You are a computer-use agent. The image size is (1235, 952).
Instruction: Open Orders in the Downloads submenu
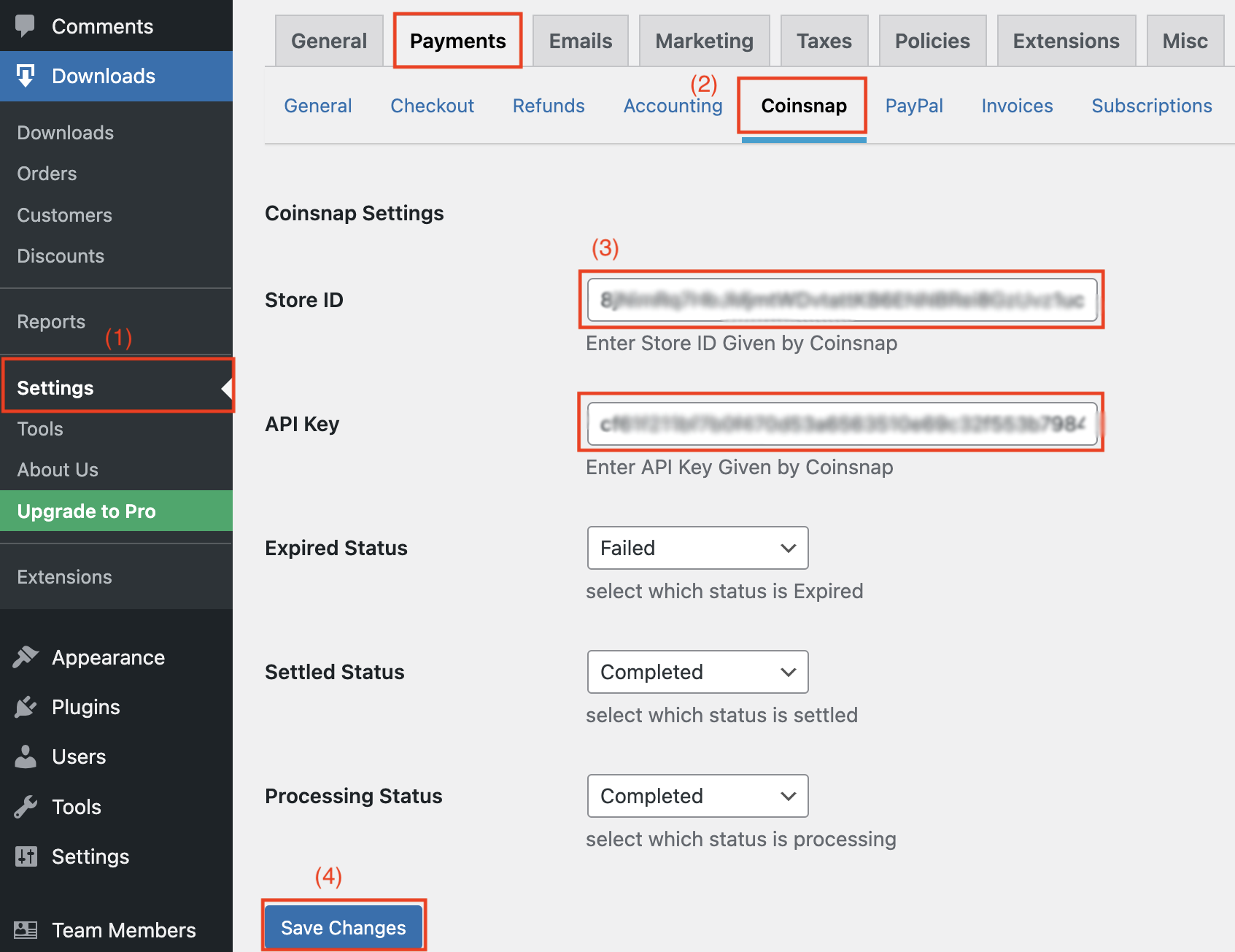47,174
